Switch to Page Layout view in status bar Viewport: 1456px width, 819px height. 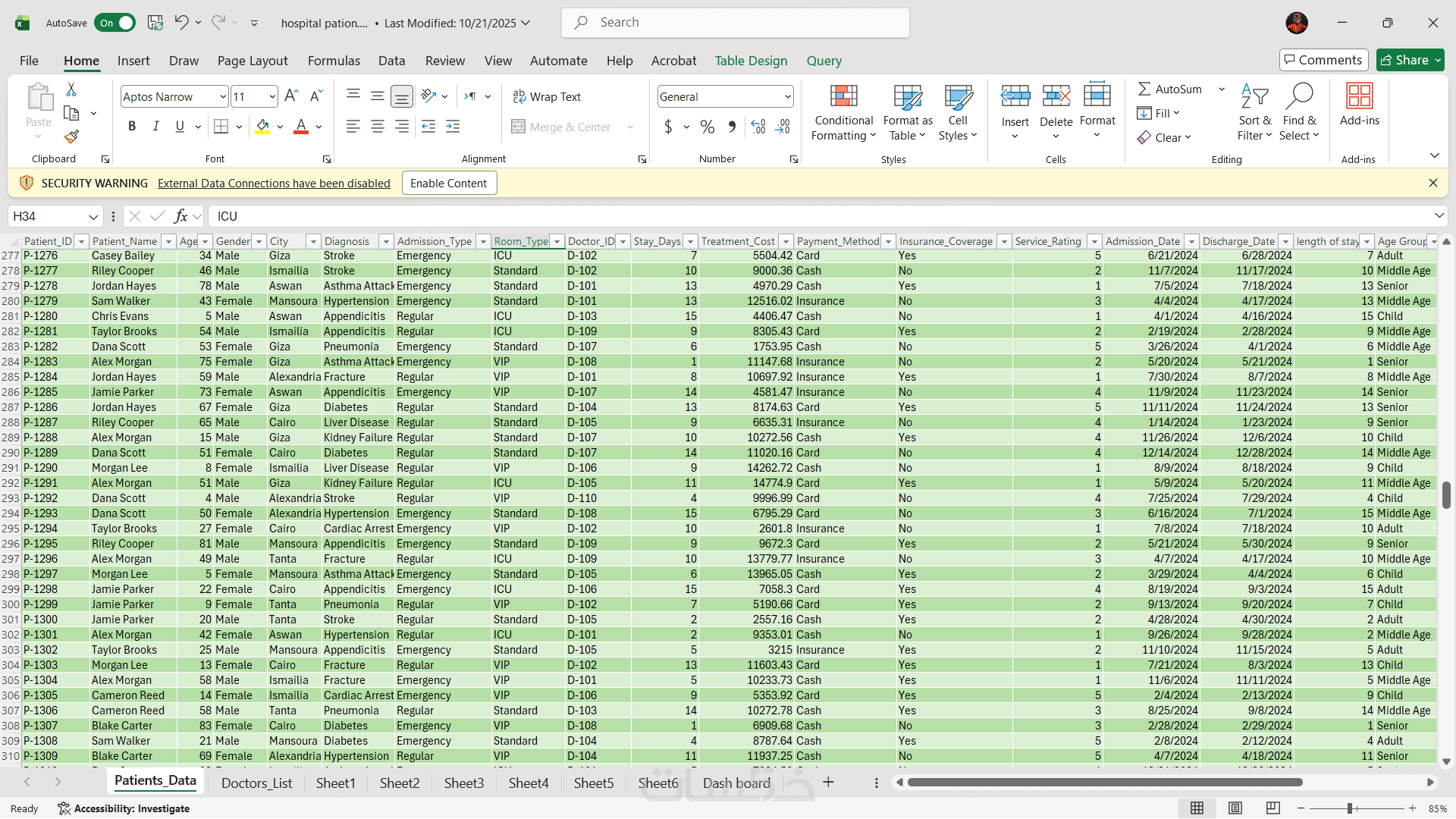click(1235, 808)
